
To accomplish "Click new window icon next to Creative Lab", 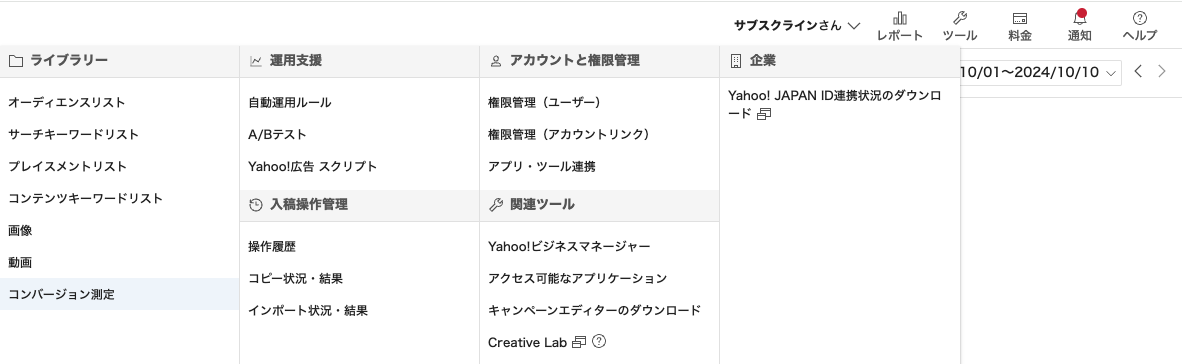I will (x=579, y=342).
